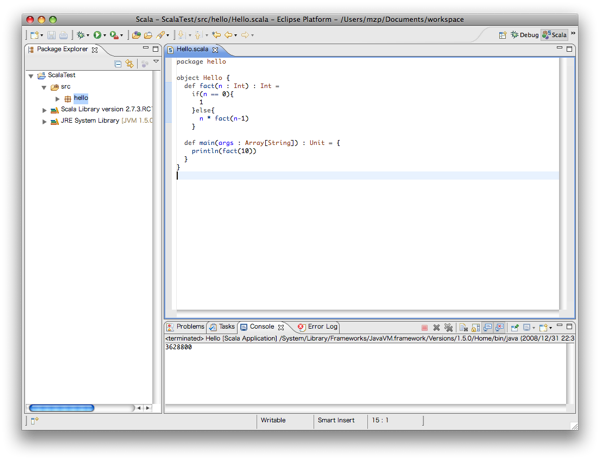
Task: Go to last edit location
Action: (217, 35)
